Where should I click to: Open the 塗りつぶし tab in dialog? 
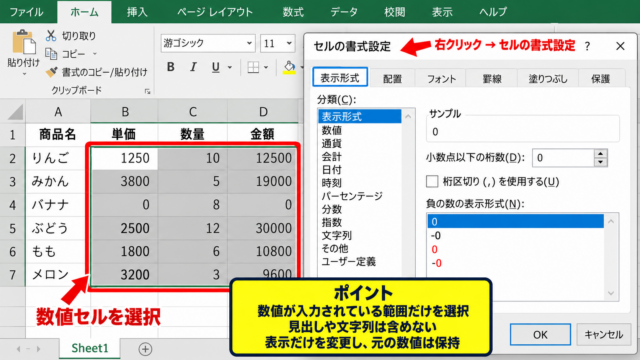(x=548, y=78)
